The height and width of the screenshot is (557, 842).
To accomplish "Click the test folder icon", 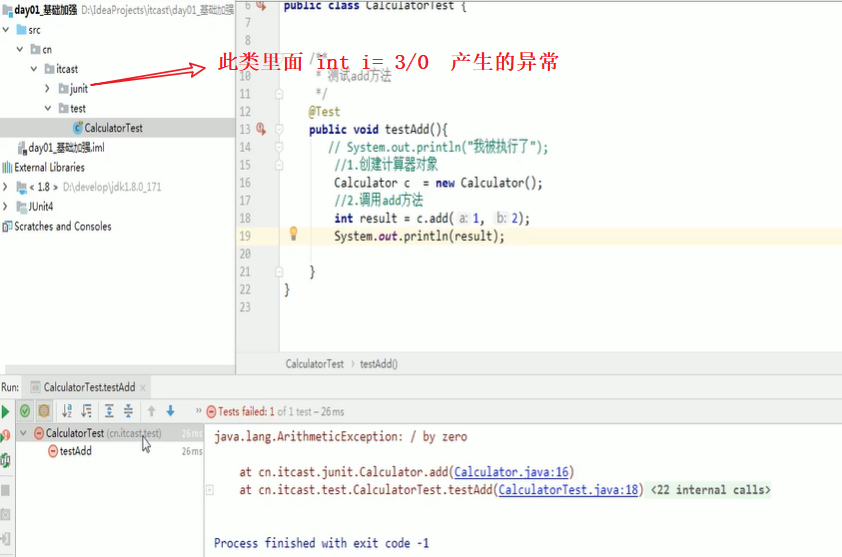I will pos(63,108).
